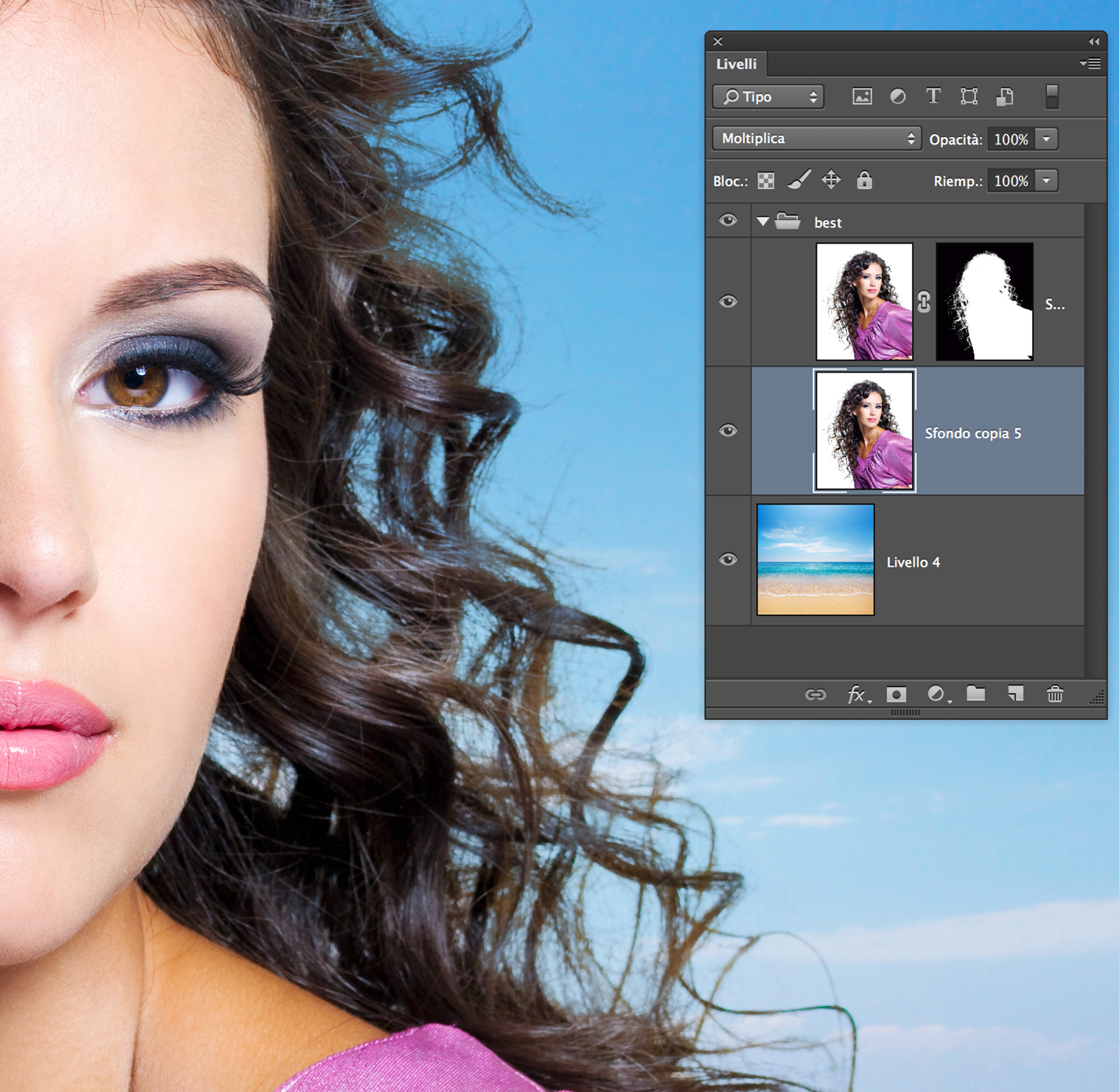Viewport: 1119px width, 1092px height.
Task: Delete layer with the trash icon
Action: click(x=1055, y=693)
